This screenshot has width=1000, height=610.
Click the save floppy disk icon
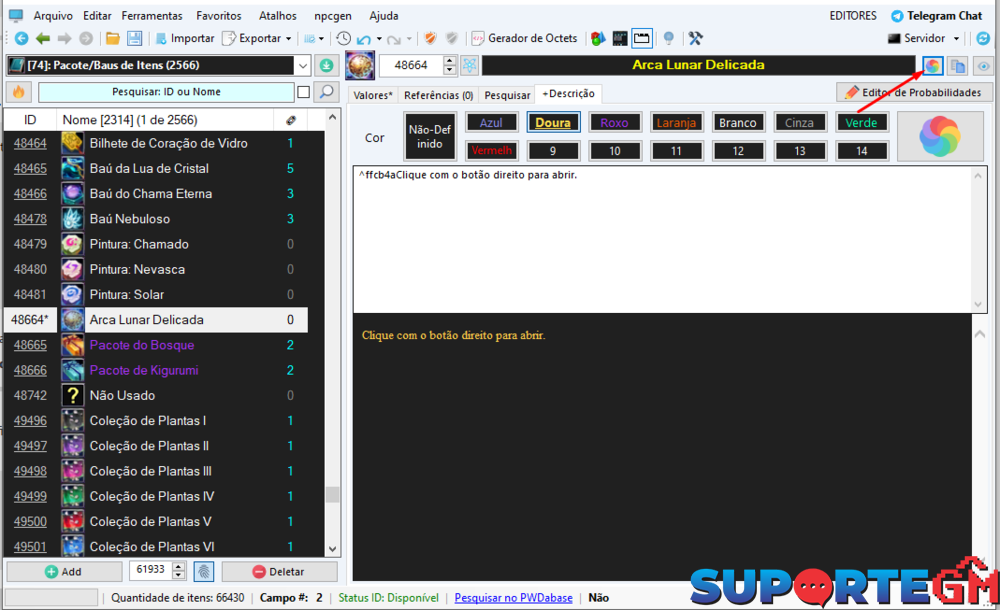tap(132, 38)
